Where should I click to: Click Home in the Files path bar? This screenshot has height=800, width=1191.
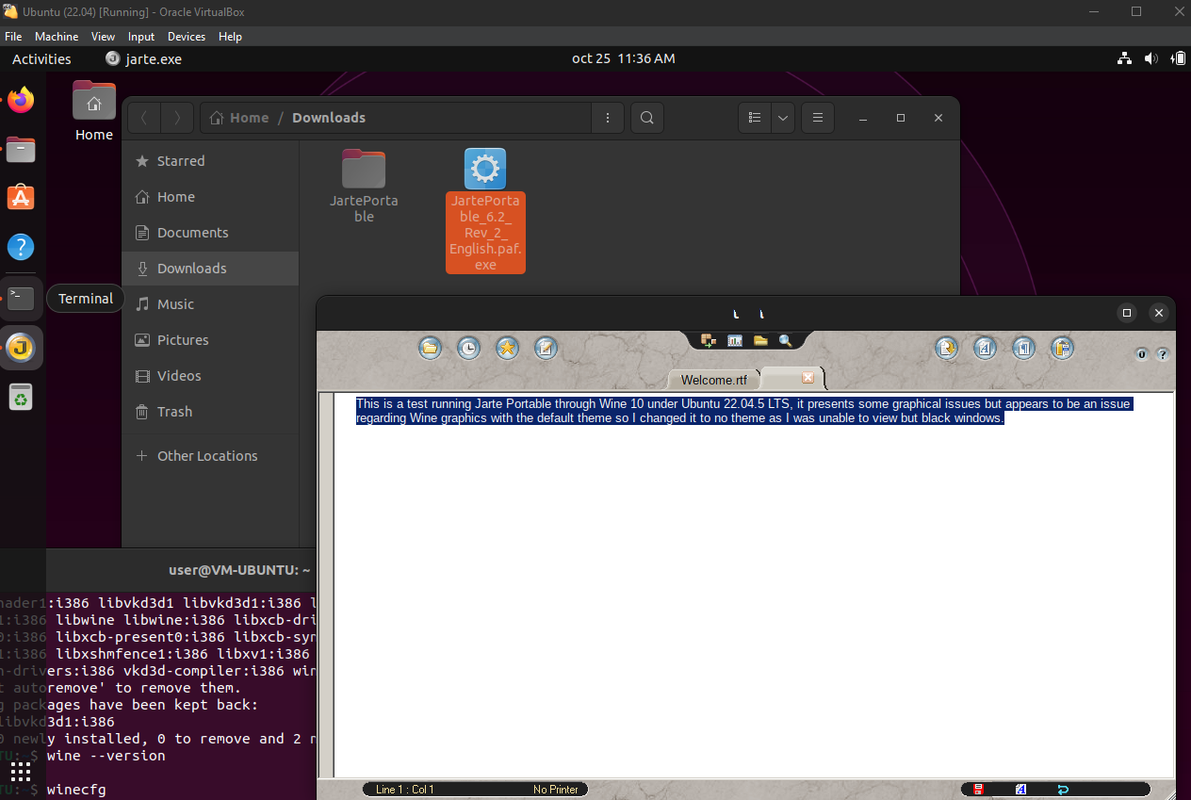(x=239, y=118)
